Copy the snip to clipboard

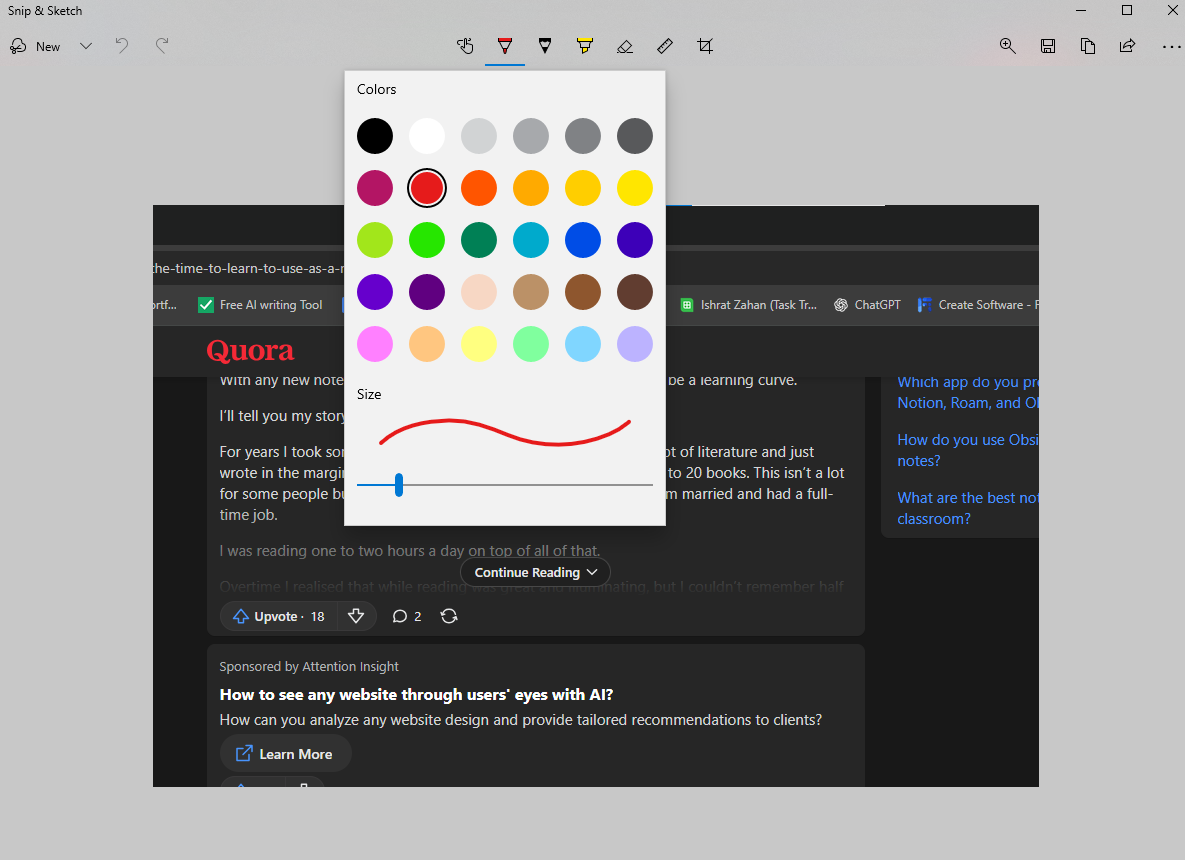(x=1088, y=46)
